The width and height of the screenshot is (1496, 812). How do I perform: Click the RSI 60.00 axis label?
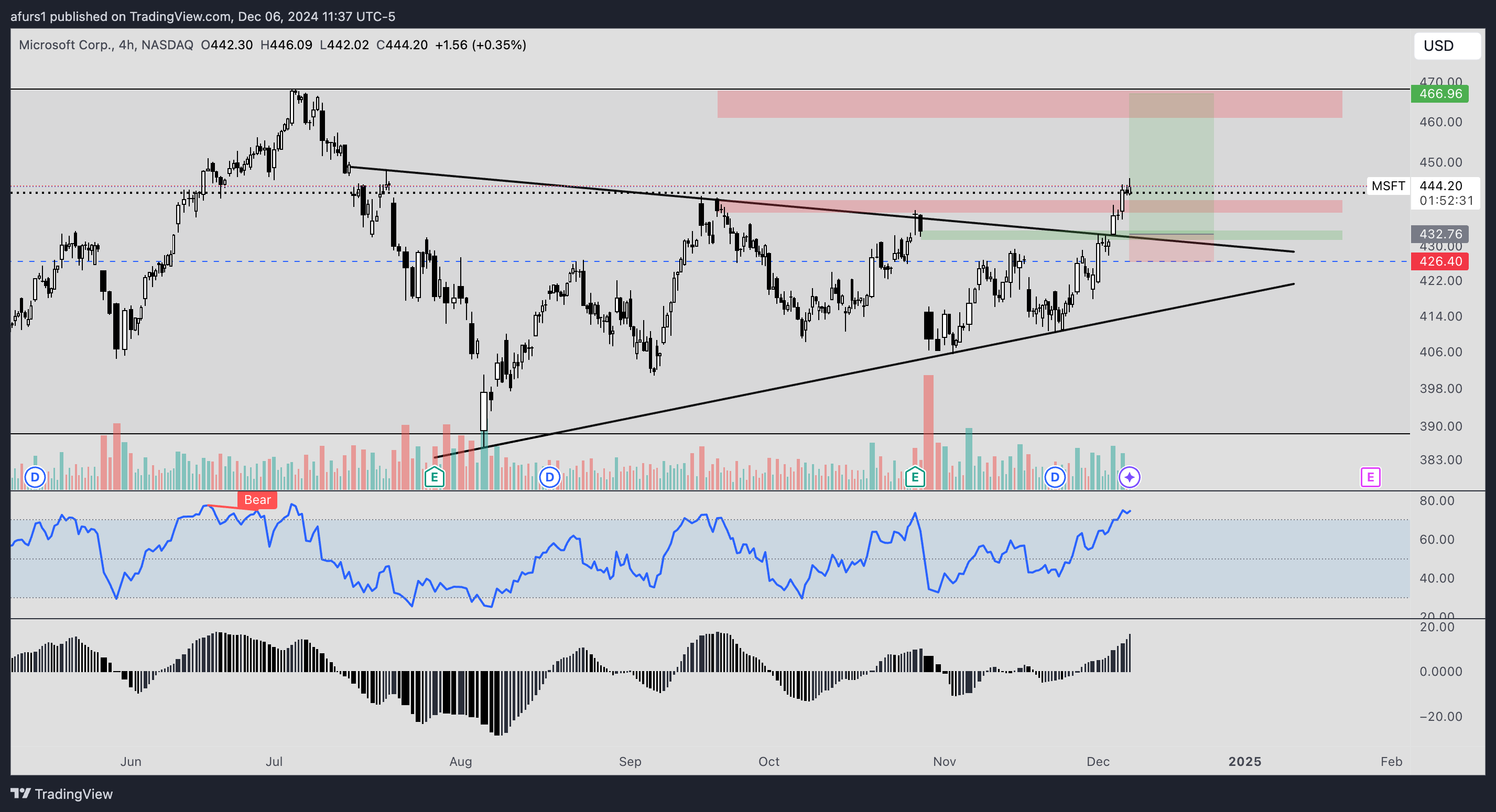(x=1437, y=540)
